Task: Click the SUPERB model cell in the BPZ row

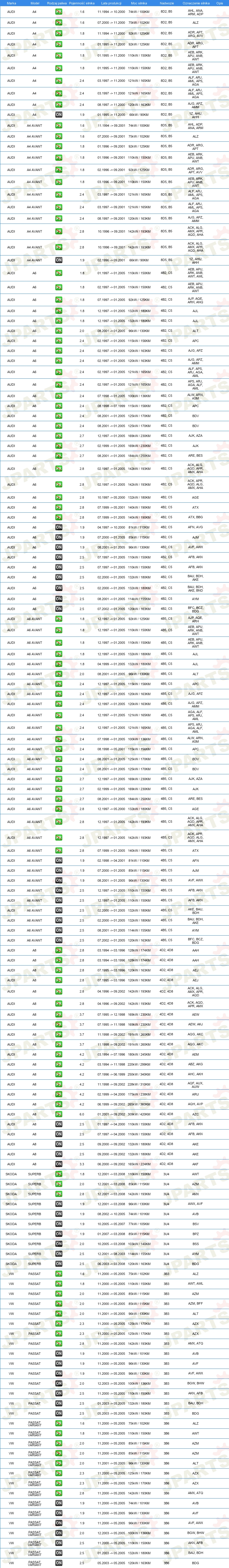Action: (35, 1234)
